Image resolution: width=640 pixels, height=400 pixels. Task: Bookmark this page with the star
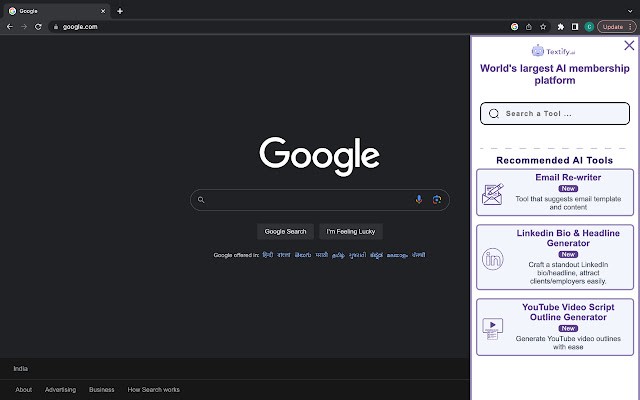[543, 27]
